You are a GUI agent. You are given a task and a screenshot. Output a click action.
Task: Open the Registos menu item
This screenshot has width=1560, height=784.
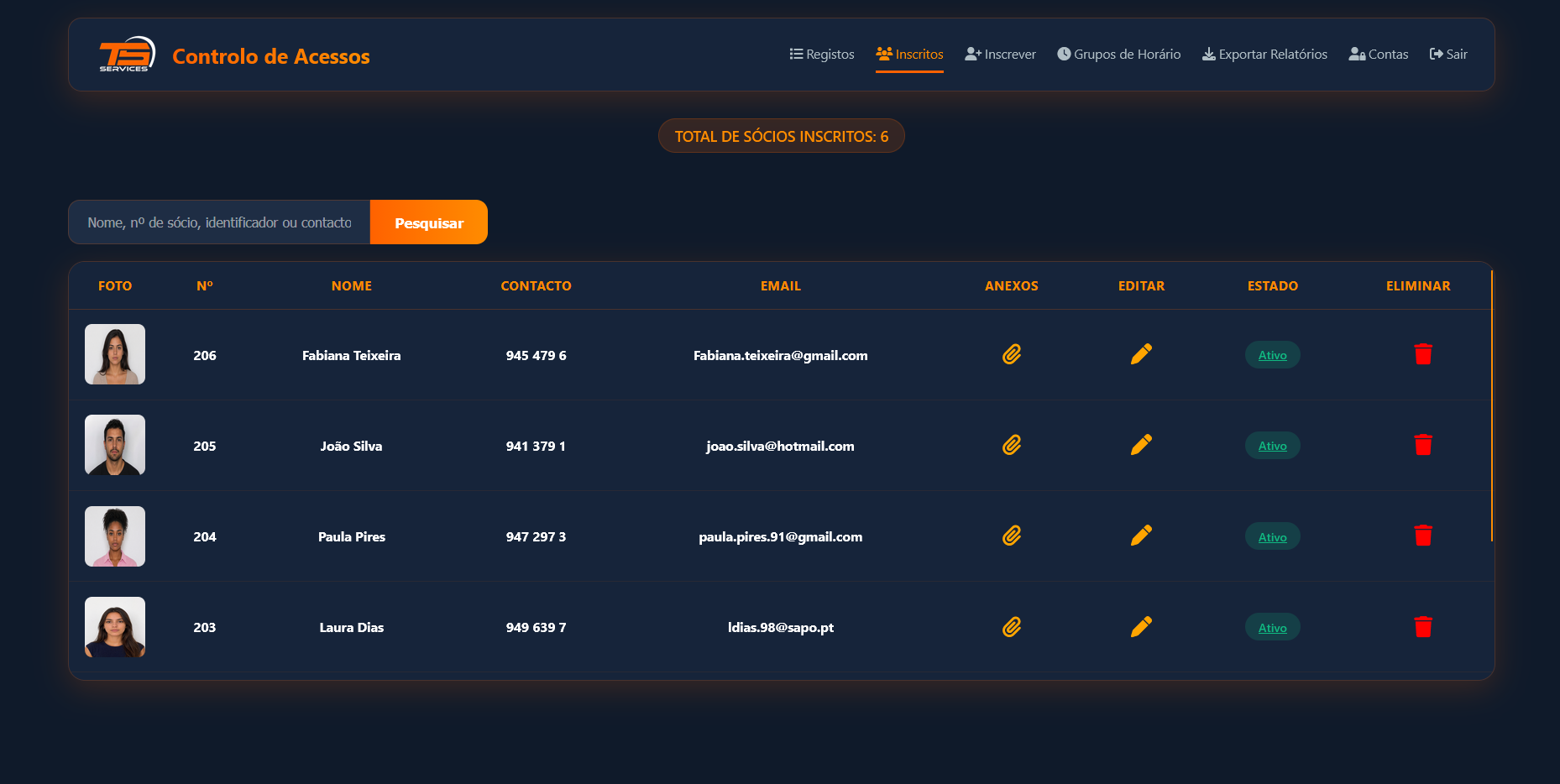pyautogui.click(x=822, y=55)
